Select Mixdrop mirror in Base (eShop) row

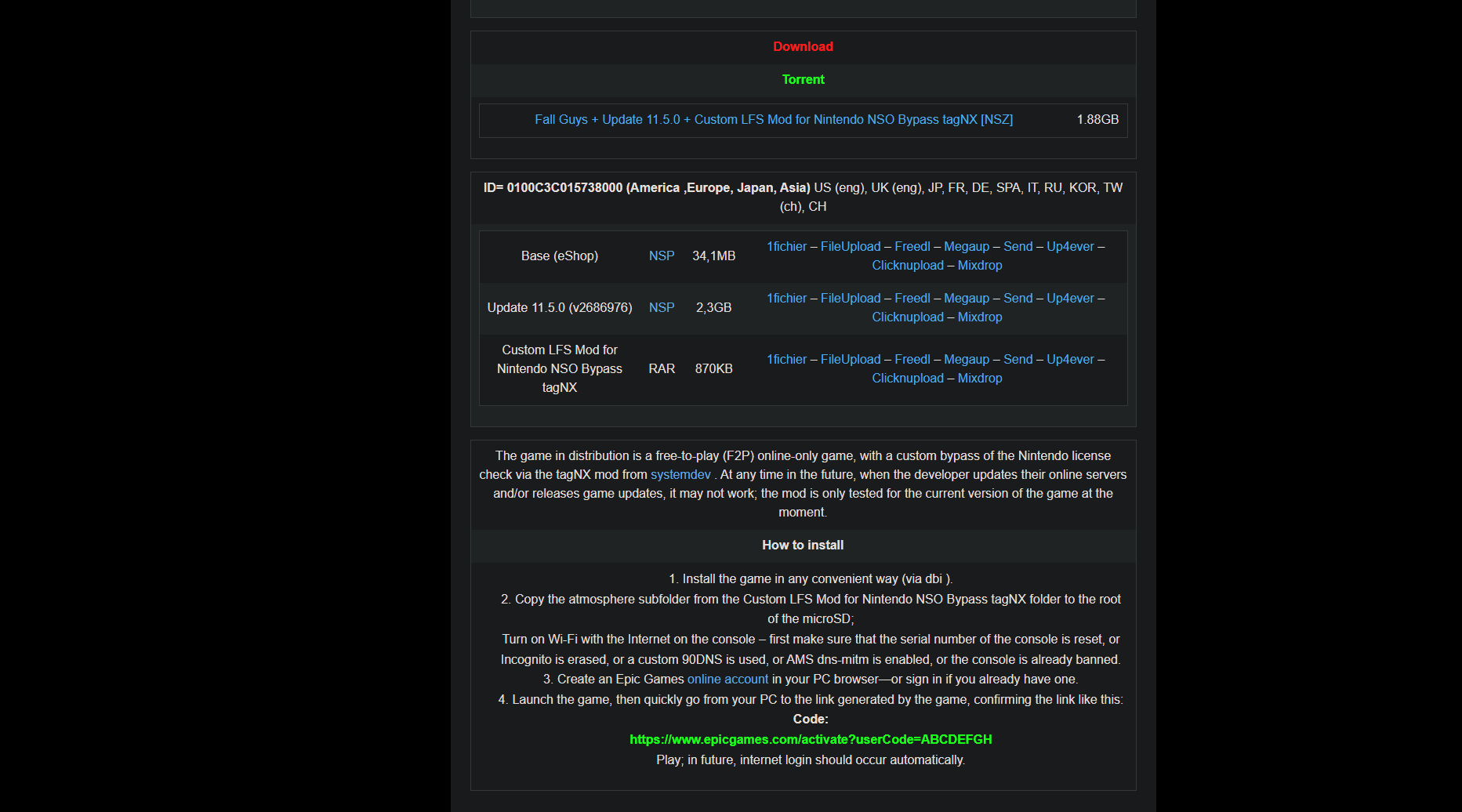pos(980,266)
